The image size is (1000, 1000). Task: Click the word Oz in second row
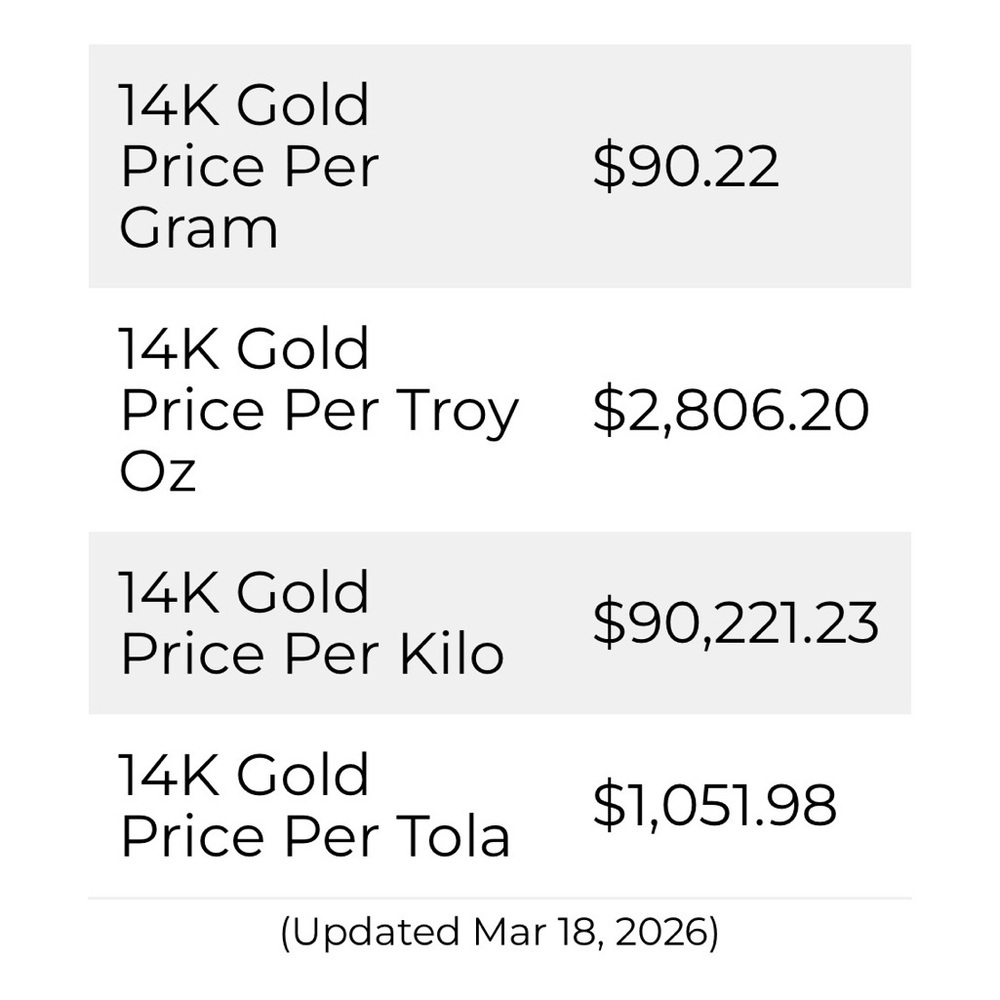158,472
